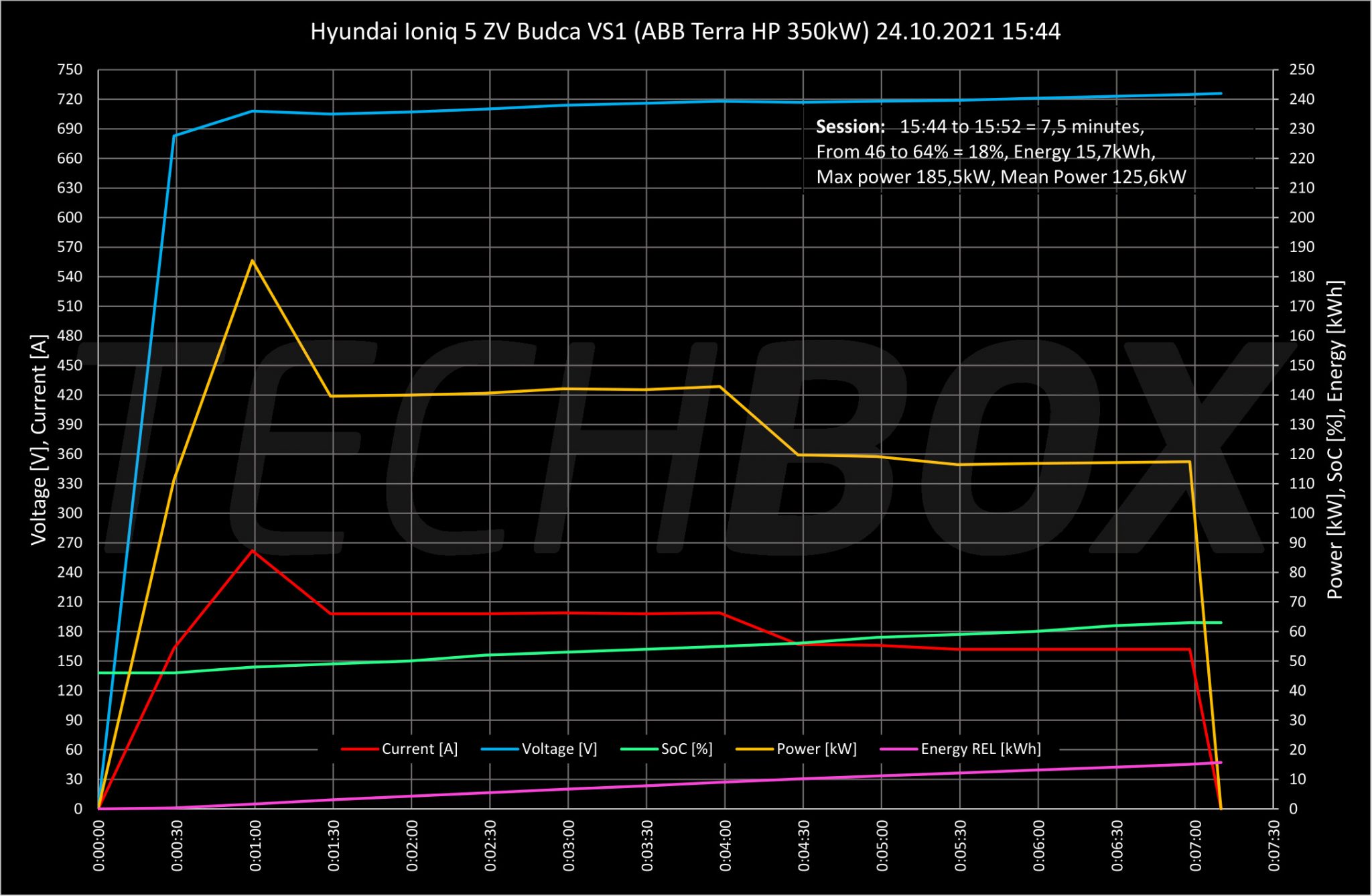Click the right axis title Power, SoC, Energy
This screenshot has height=896, width=1372.
pos(1335,440)
